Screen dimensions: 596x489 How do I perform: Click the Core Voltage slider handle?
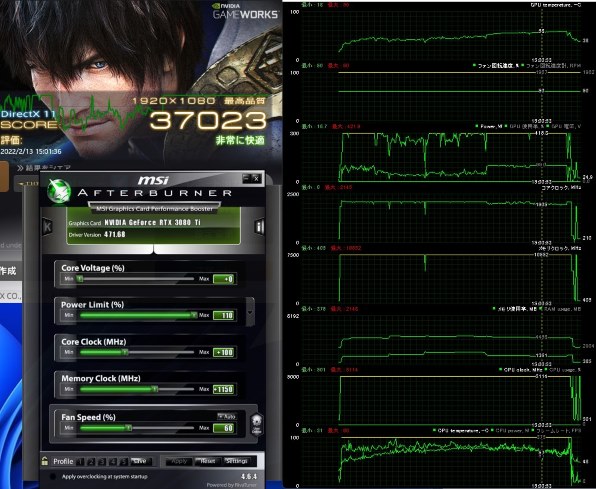[x=79, y=279]
